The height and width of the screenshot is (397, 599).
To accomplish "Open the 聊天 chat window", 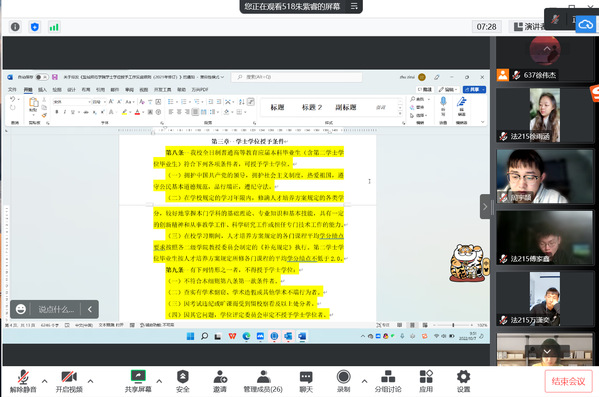I will [306, 381].
